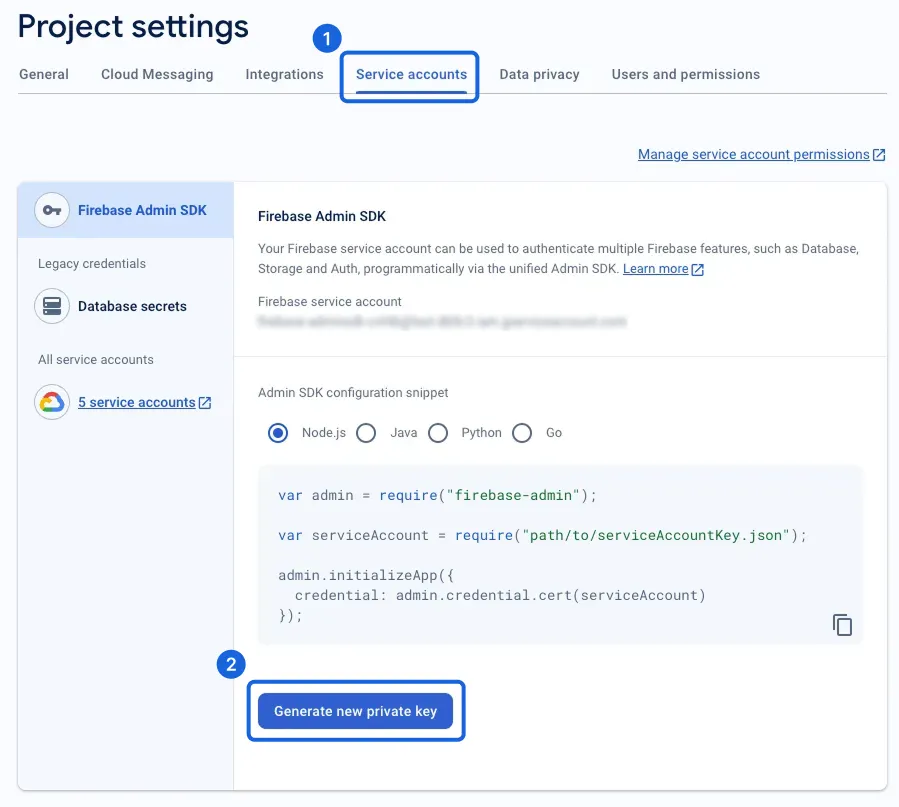Click the credential: admin.credential.cert code line
This screenshot has height=807, width=899.
coord(500,596)
